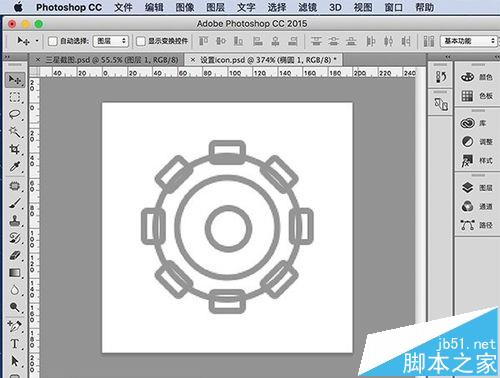Open the 编辑 menu
Viewport: 500px width, 378px height.
[x=154, y=7]
